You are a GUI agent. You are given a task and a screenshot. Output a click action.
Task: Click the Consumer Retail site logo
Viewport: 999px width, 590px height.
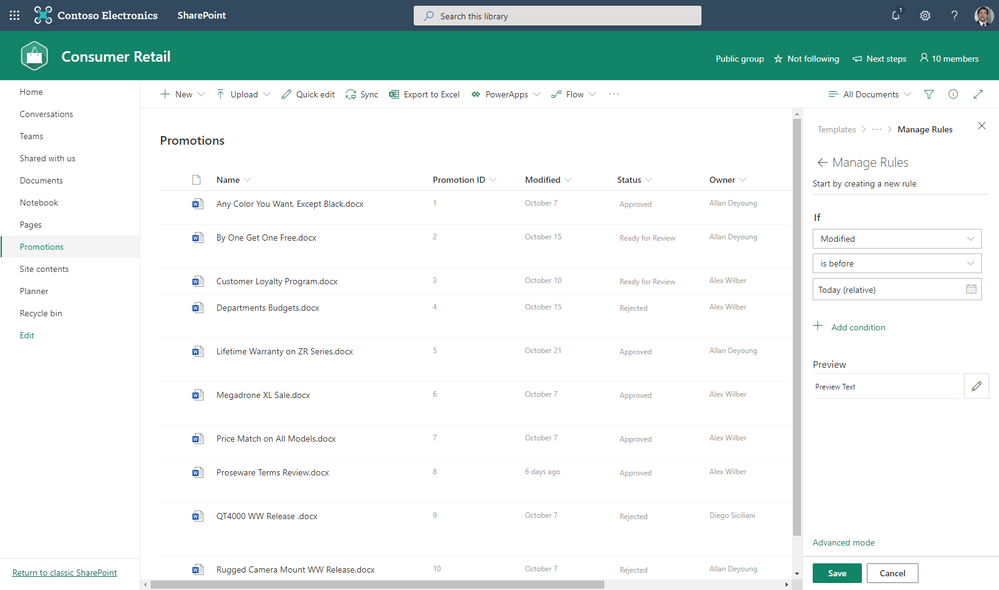point(34,56)
